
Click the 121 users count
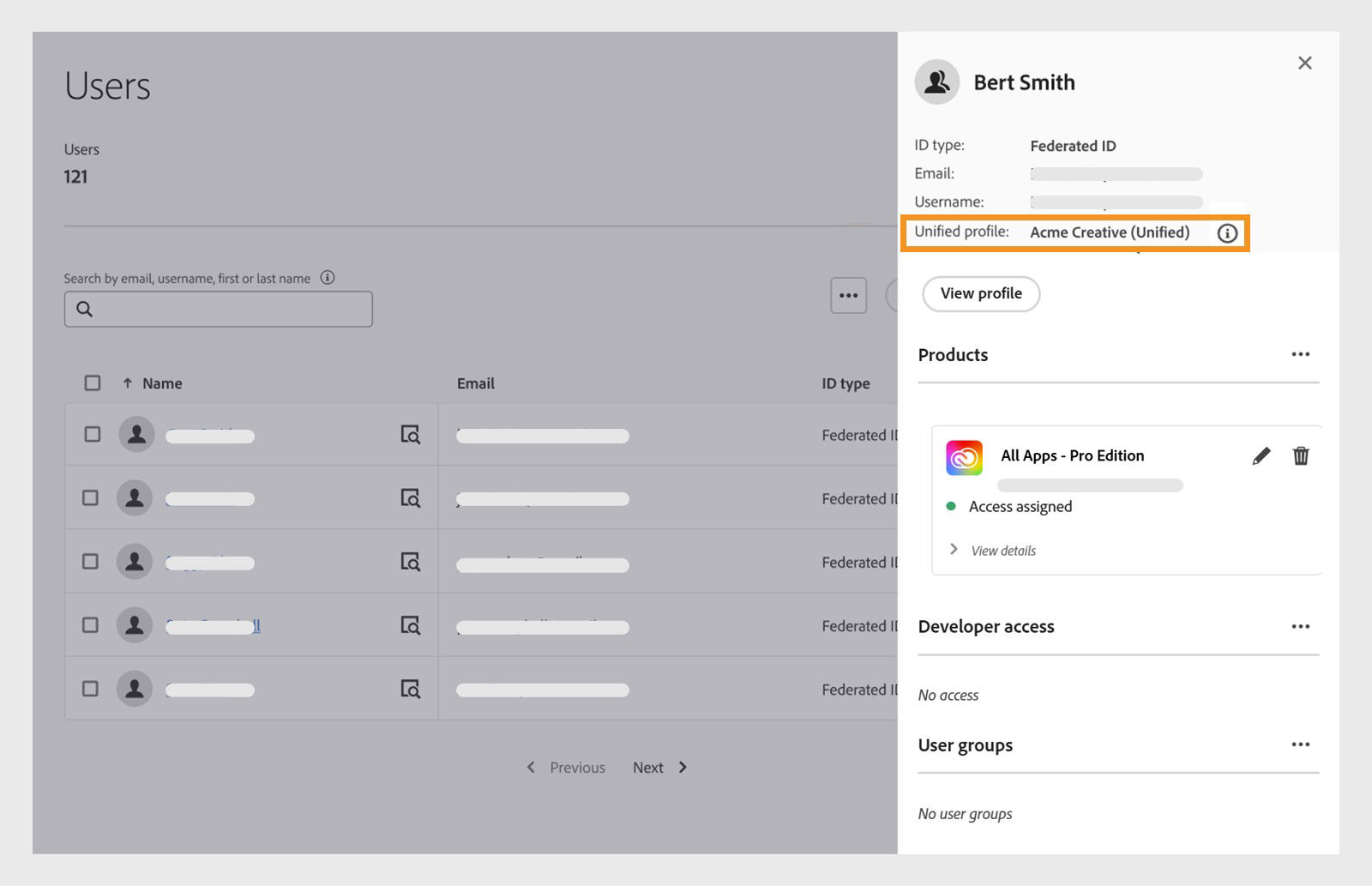click(x=75, y=177)
